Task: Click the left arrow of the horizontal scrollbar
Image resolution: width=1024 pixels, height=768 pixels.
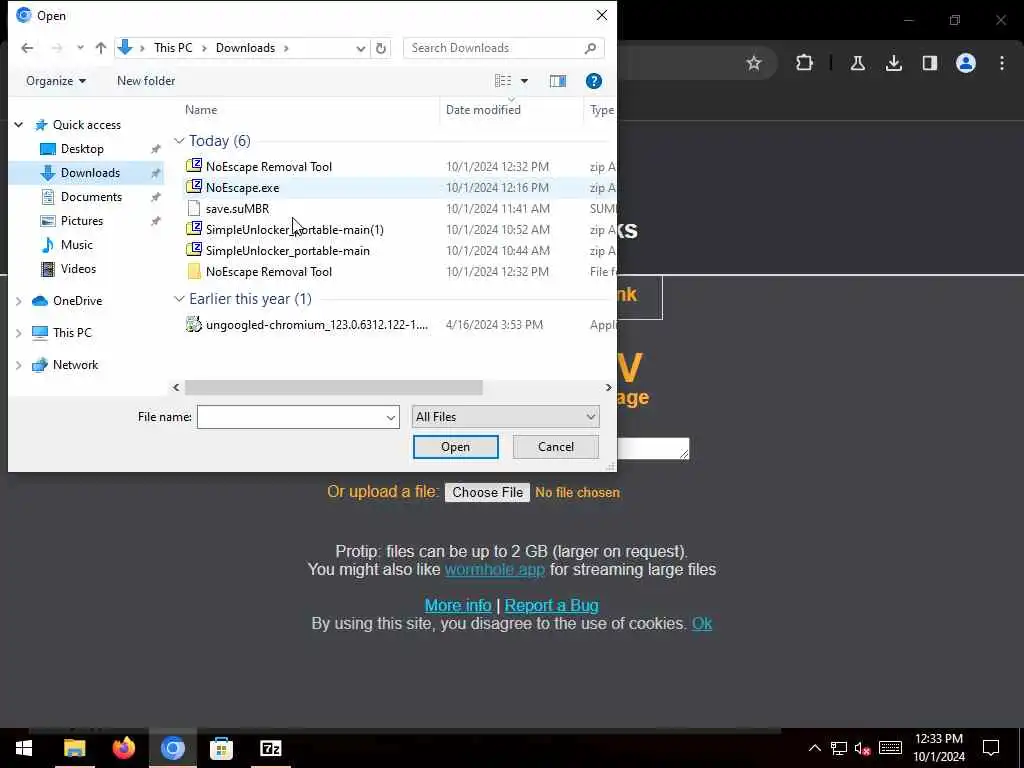Action: (176, 387)
